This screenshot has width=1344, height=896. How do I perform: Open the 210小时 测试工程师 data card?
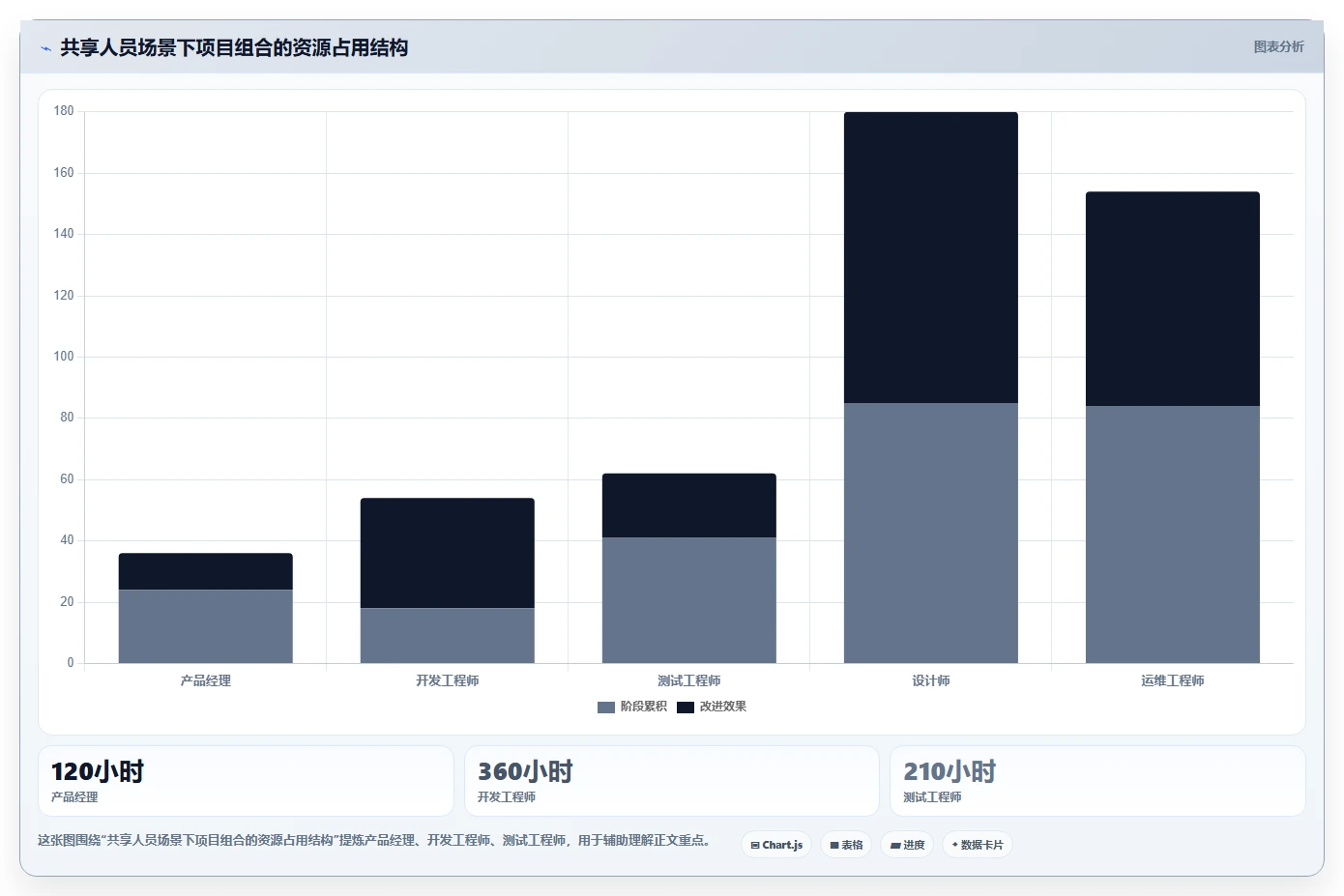point(1097,781)
